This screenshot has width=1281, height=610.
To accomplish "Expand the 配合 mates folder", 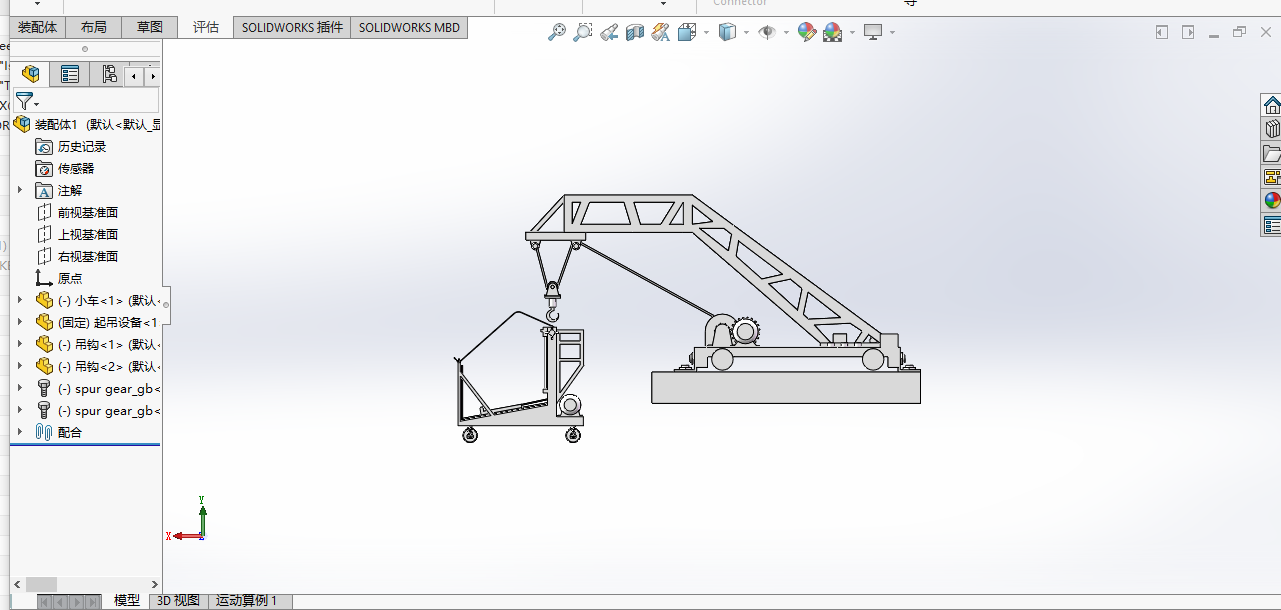I will tap(19, 432).
